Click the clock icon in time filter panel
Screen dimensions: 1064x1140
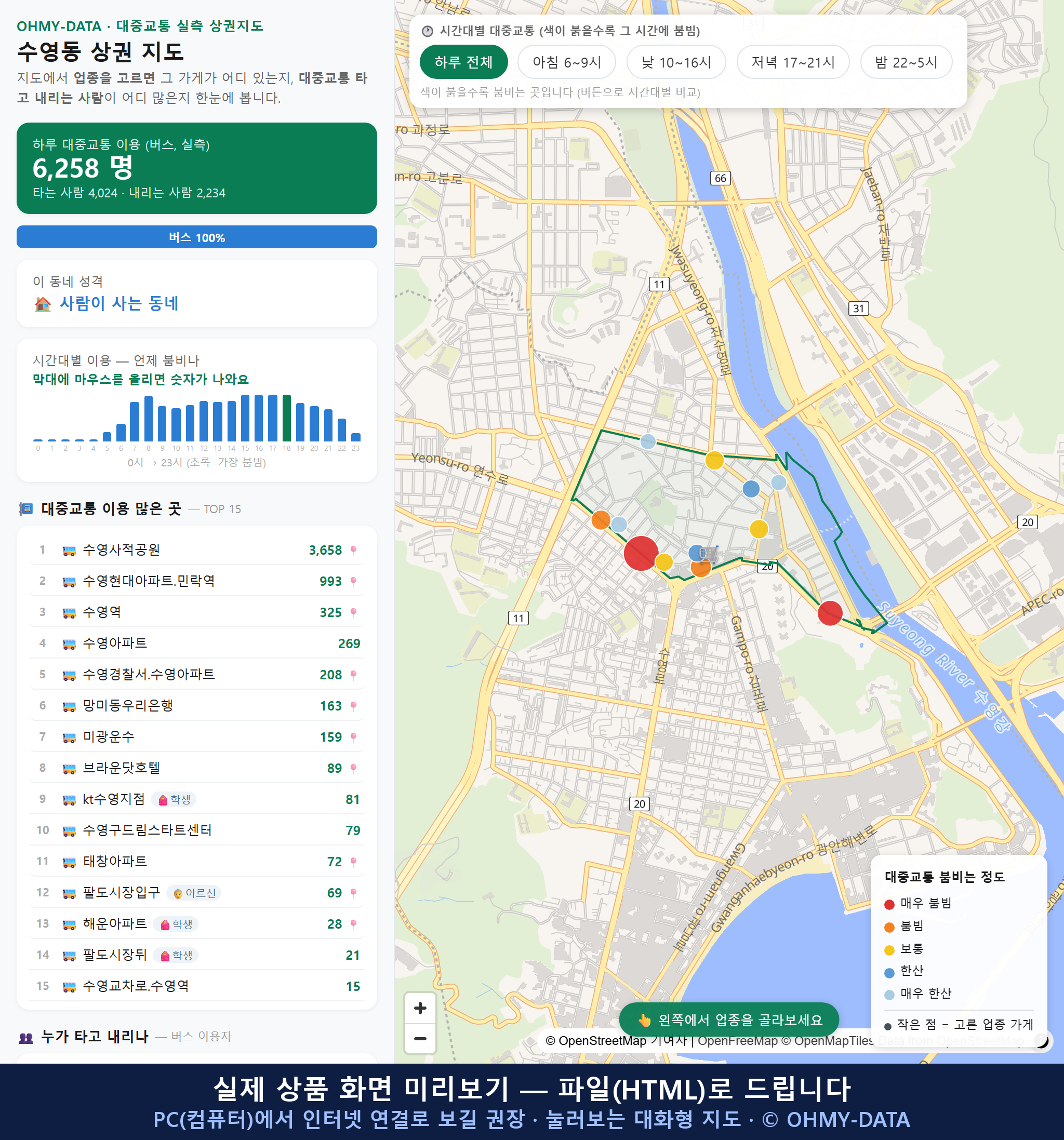tap(428, 31)
